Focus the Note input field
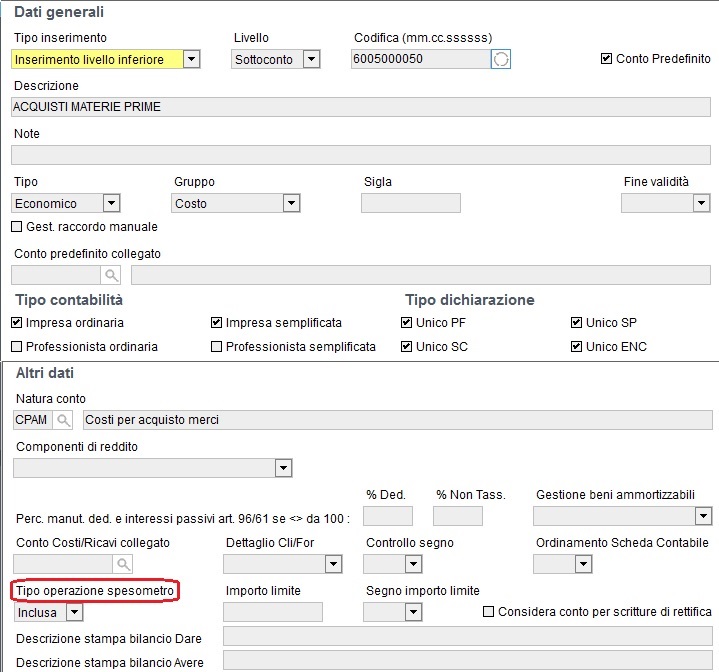This screenshot has width=719, height=672. pyautogui.click(x=361, y=155)
